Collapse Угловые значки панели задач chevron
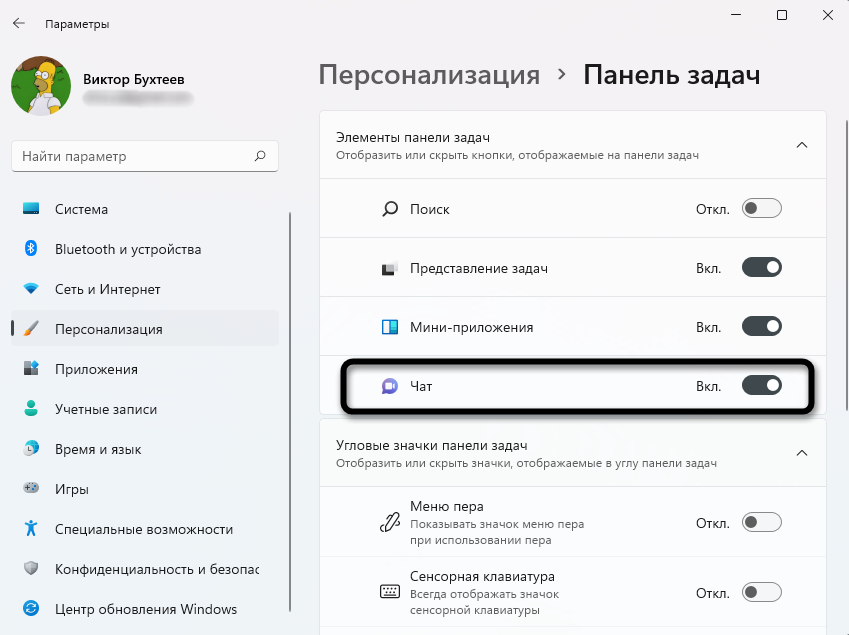849x635 pixels. point(802,453)
